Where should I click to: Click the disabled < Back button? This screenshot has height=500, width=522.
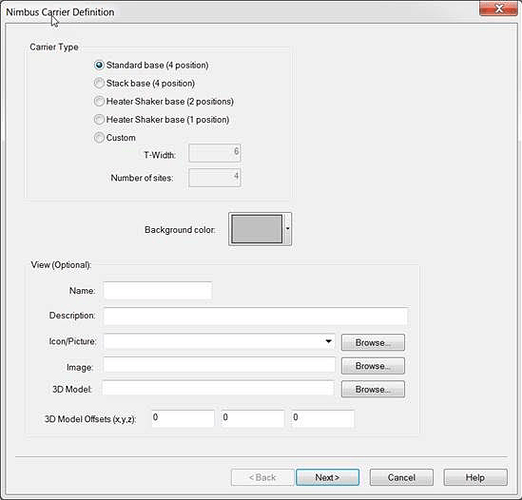(262, 477)
